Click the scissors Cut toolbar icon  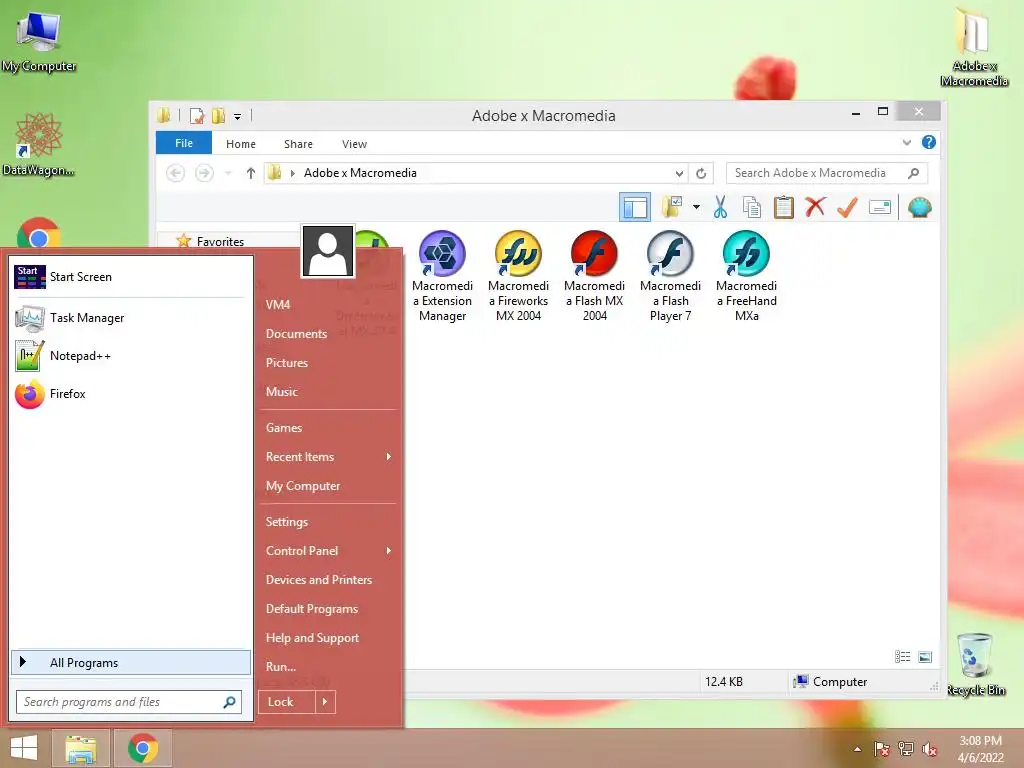(x=720, y=208)
